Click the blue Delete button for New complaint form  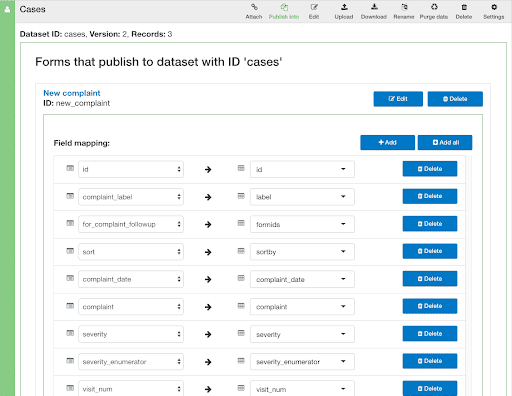pos(455,99)
